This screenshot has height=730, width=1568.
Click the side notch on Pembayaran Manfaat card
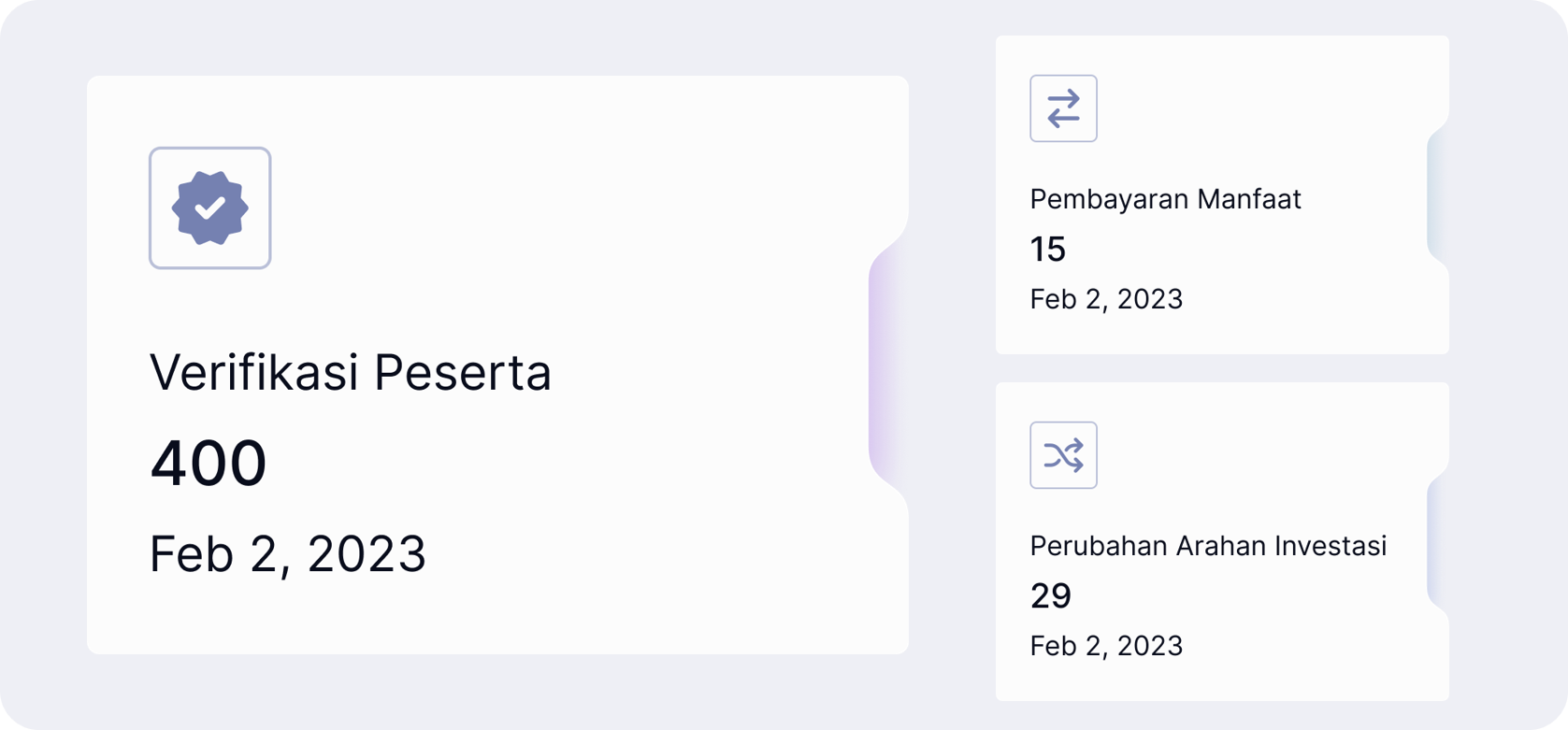pyautogui.click(x=1437, y=194)
